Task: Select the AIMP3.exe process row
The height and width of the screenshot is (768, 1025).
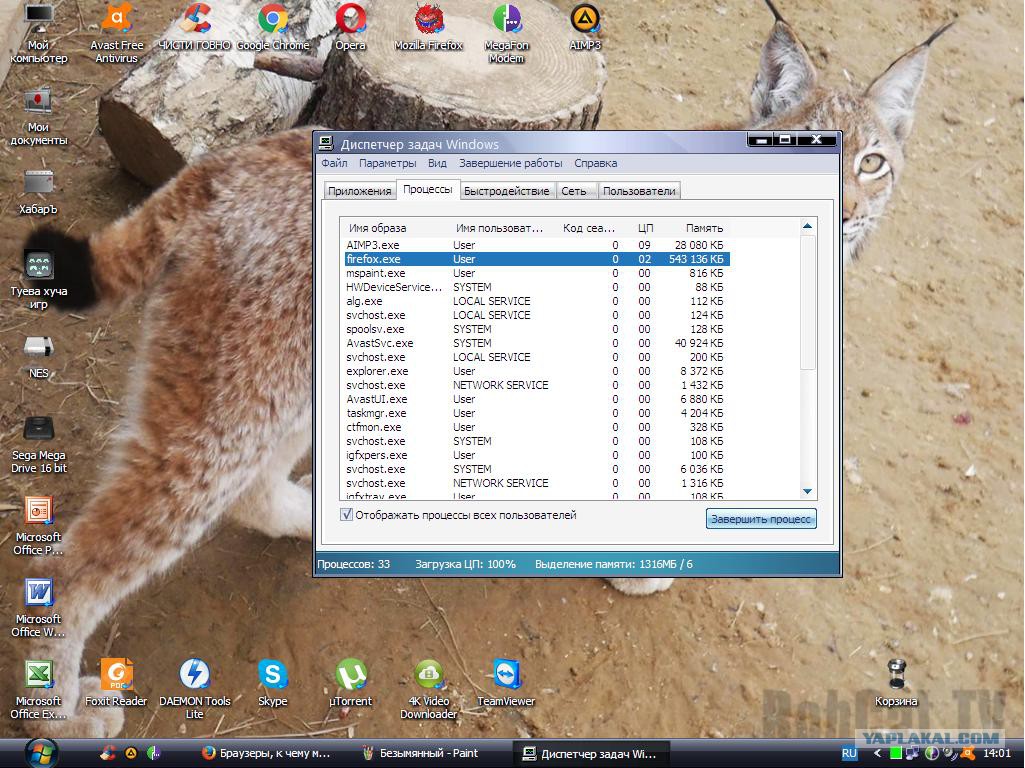Action: pyautogui.click(x=536, y=245)
